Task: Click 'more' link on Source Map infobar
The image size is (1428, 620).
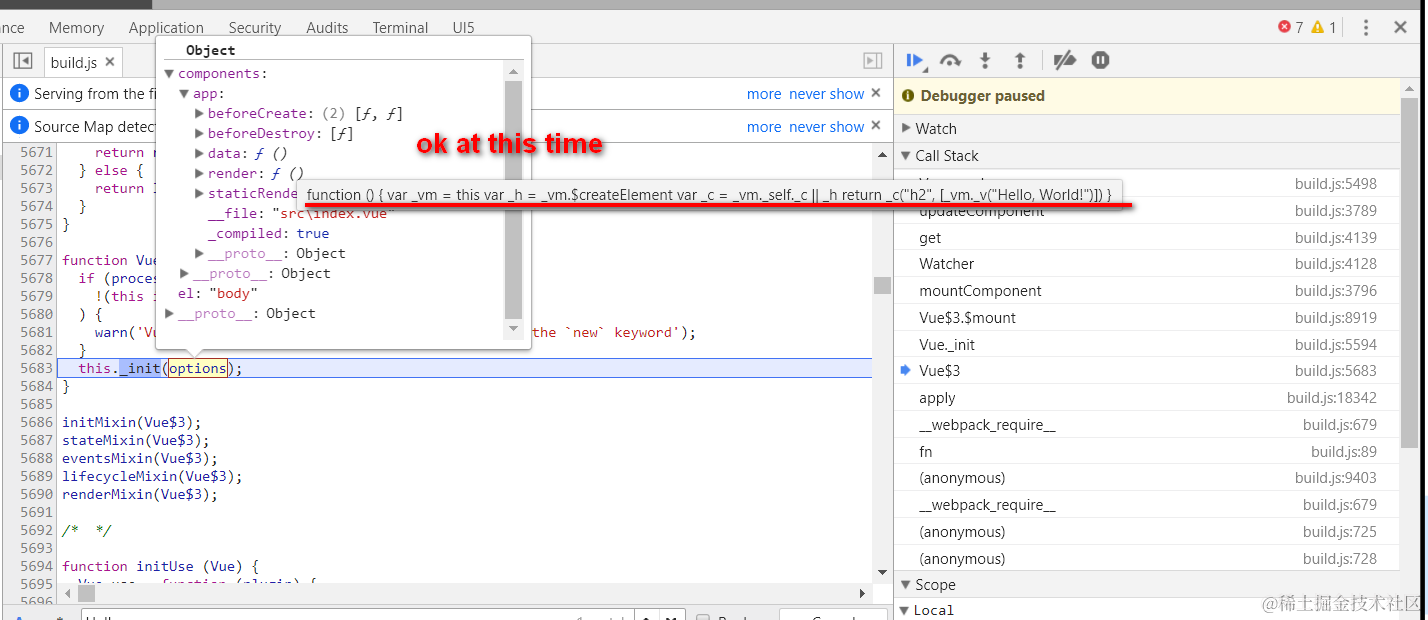Action: click(x=764, y=127)
